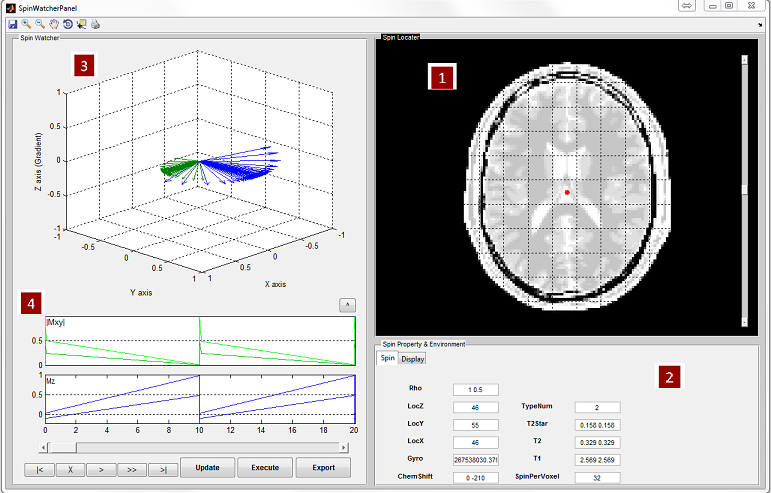The image size is (771, 493).
Task: Click the Print figure icon
Action: pyautogui.click(x=95, y=24)
